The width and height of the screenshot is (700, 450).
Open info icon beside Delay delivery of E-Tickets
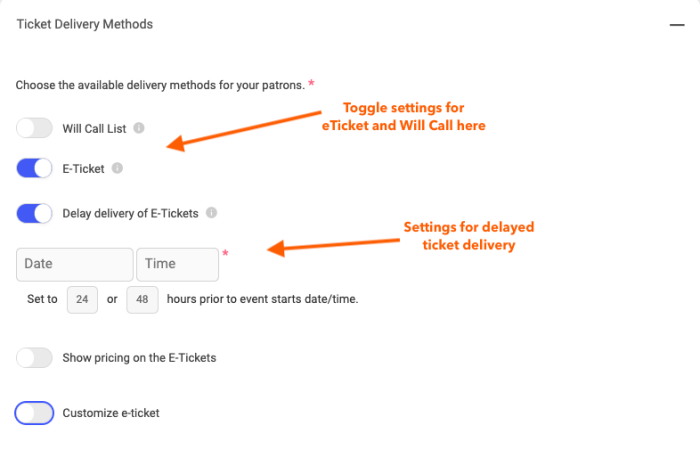(211, 213)
